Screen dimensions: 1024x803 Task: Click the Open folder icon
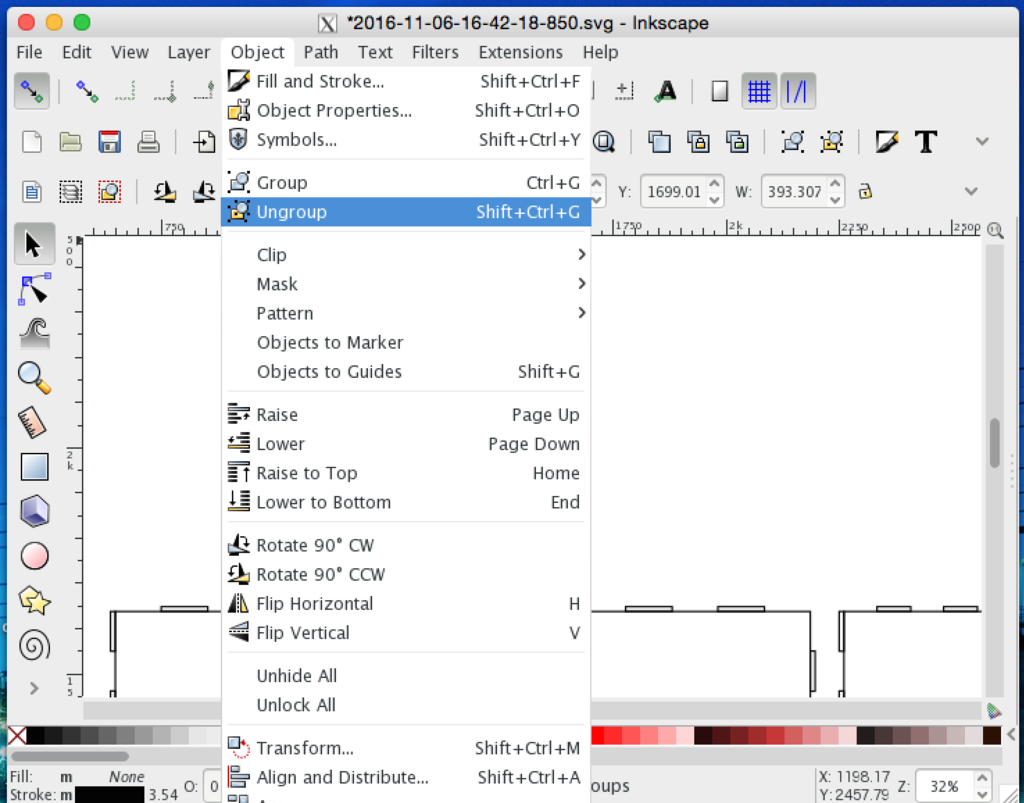pyautogui.click(x=70, y=142)
